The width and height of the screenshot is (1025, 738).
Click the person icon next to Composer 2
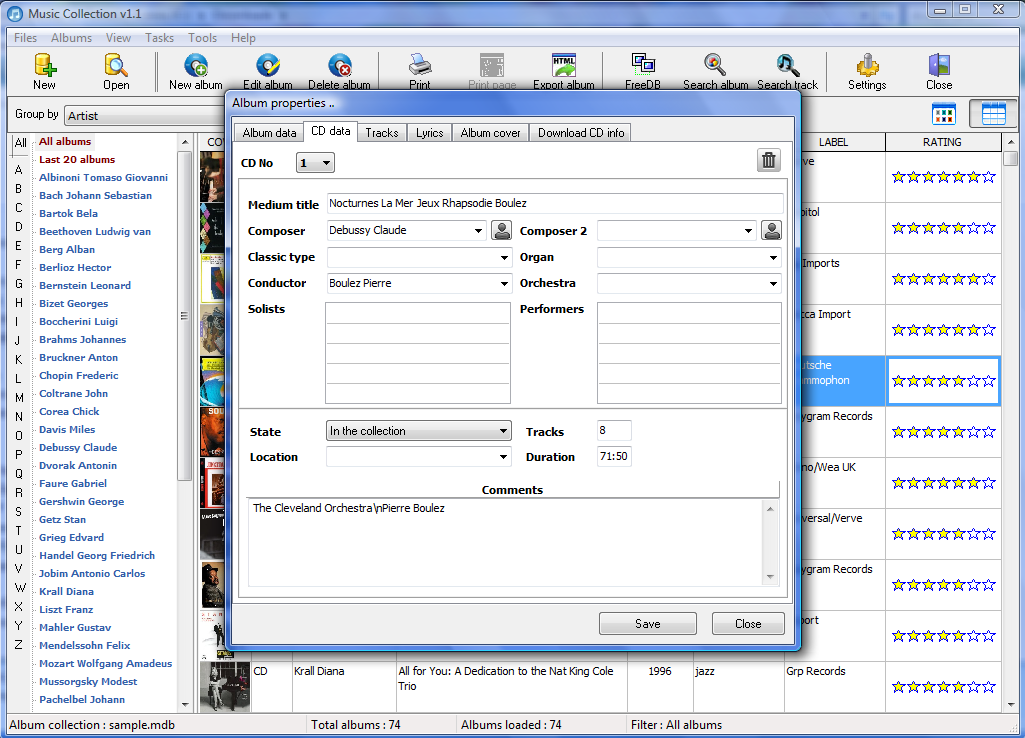pos(771,230)
